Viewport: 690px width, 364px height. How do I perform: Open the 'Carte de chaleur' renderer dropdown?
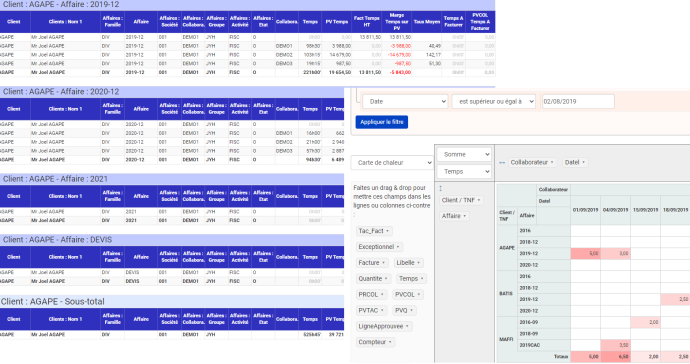pyautogui.click(x=392, y=162)
